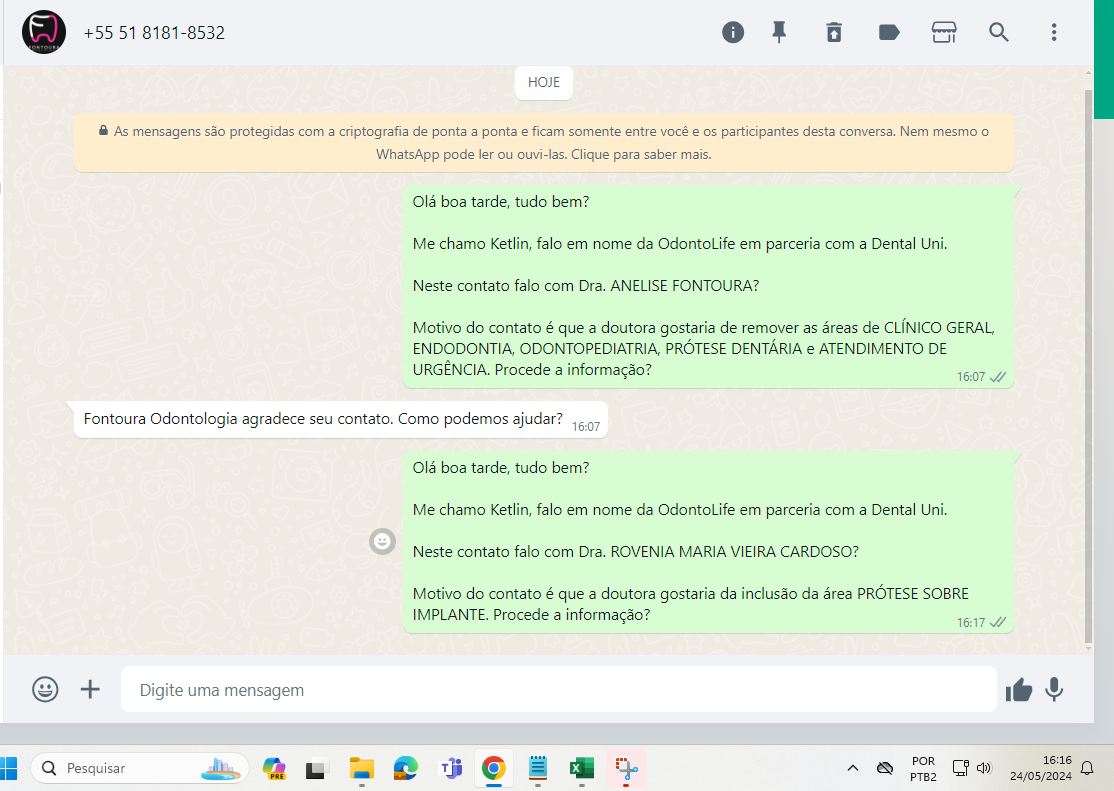Expand hidden system tray icons chevron
The width and height of the screenshot is (1114, 791).
tap(853, 768)
